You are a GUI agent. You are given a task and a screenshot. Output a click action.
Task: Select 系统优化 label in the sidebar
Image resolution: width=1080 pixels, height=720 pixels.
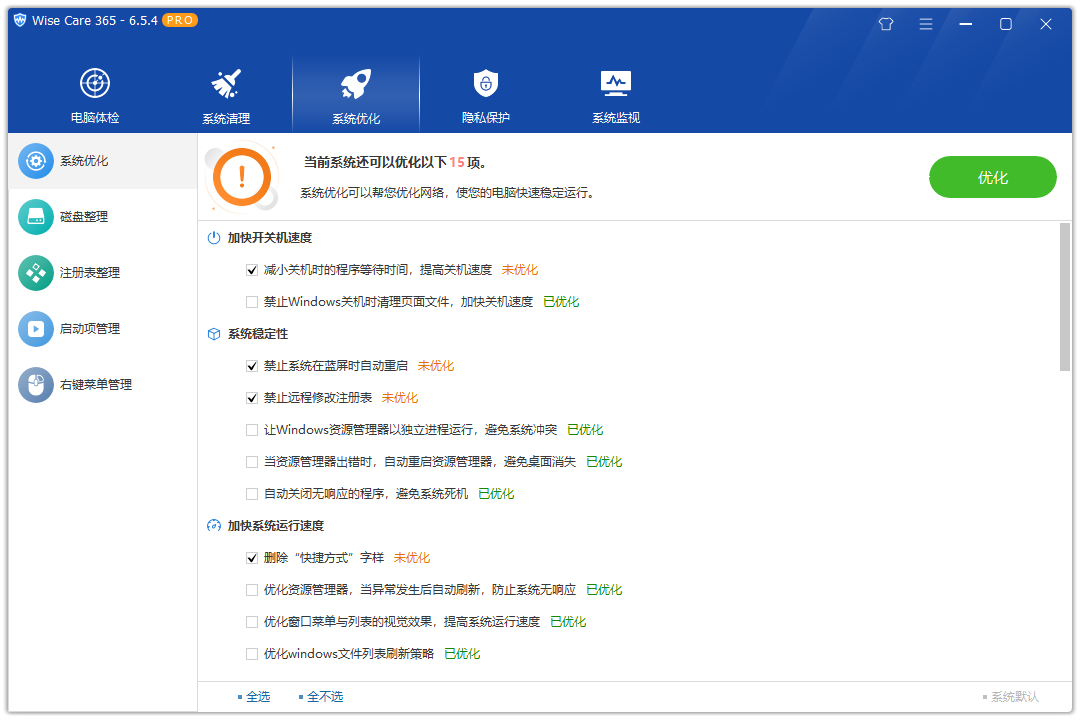[x=84, y=161]
